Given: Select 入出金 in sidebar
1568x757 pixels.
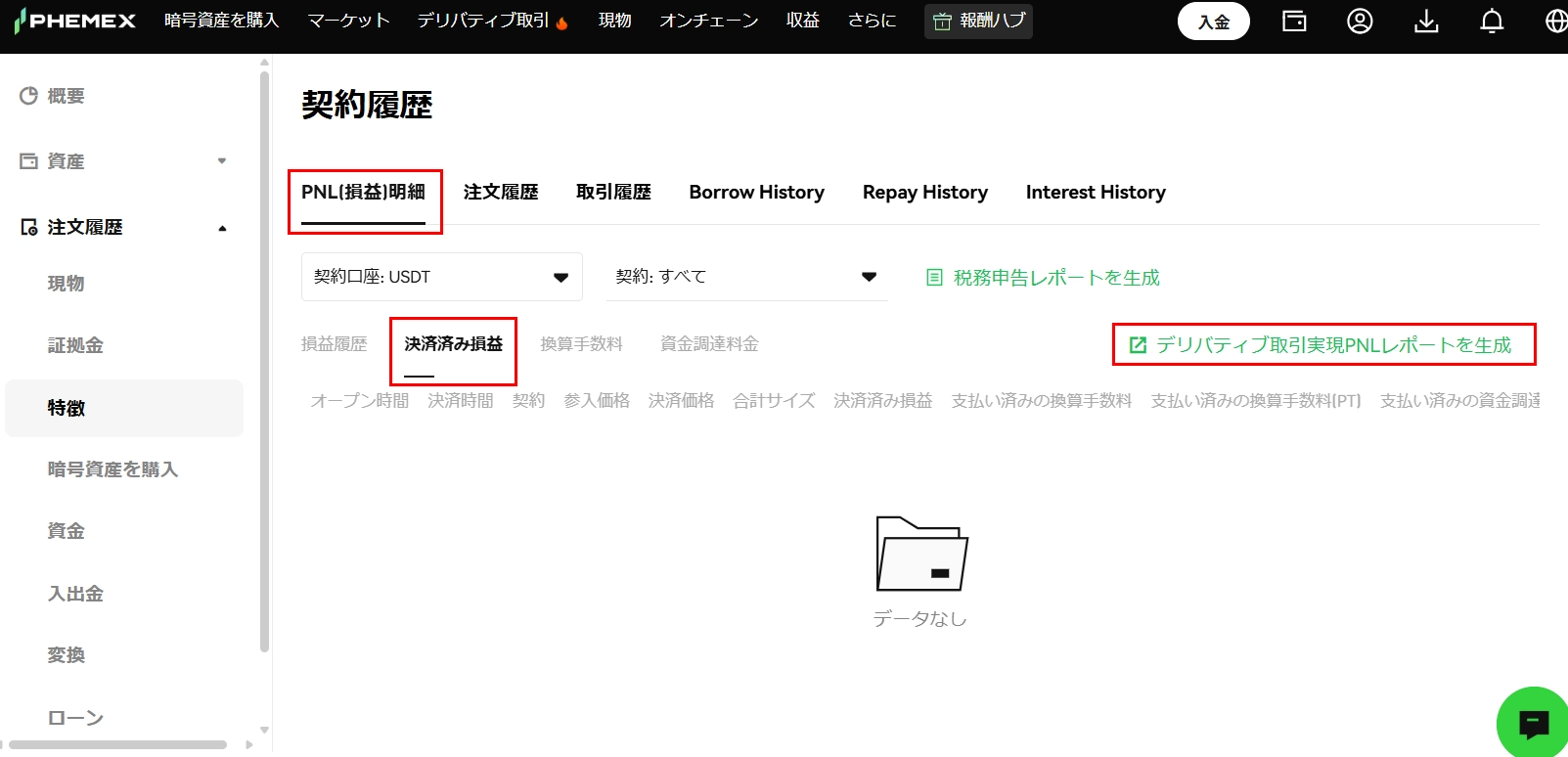Looking at the screenshot, I should tap(75, 594).
